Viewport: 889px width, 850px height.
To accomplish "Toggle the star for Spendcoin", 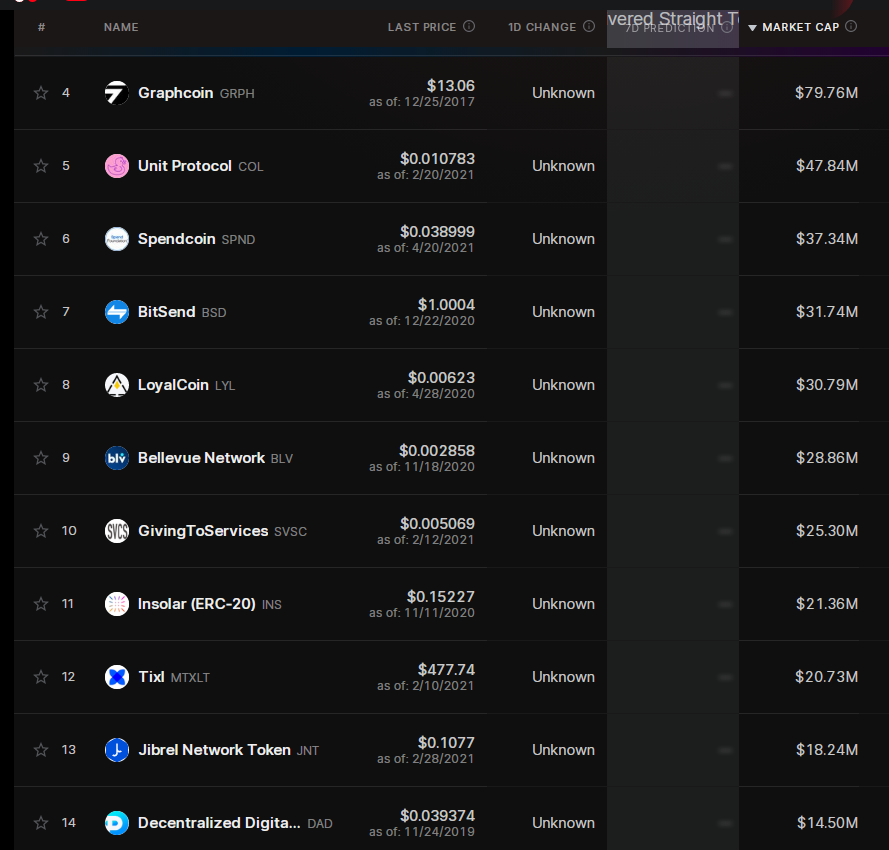I will coord(41,239).
